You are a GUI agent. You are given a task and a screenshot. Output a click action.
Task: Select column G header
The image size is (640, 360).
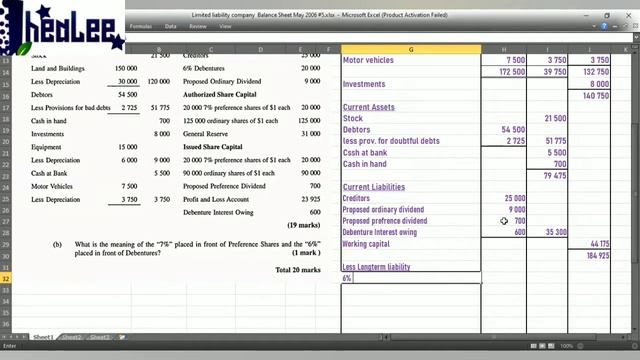pos(411,49)
